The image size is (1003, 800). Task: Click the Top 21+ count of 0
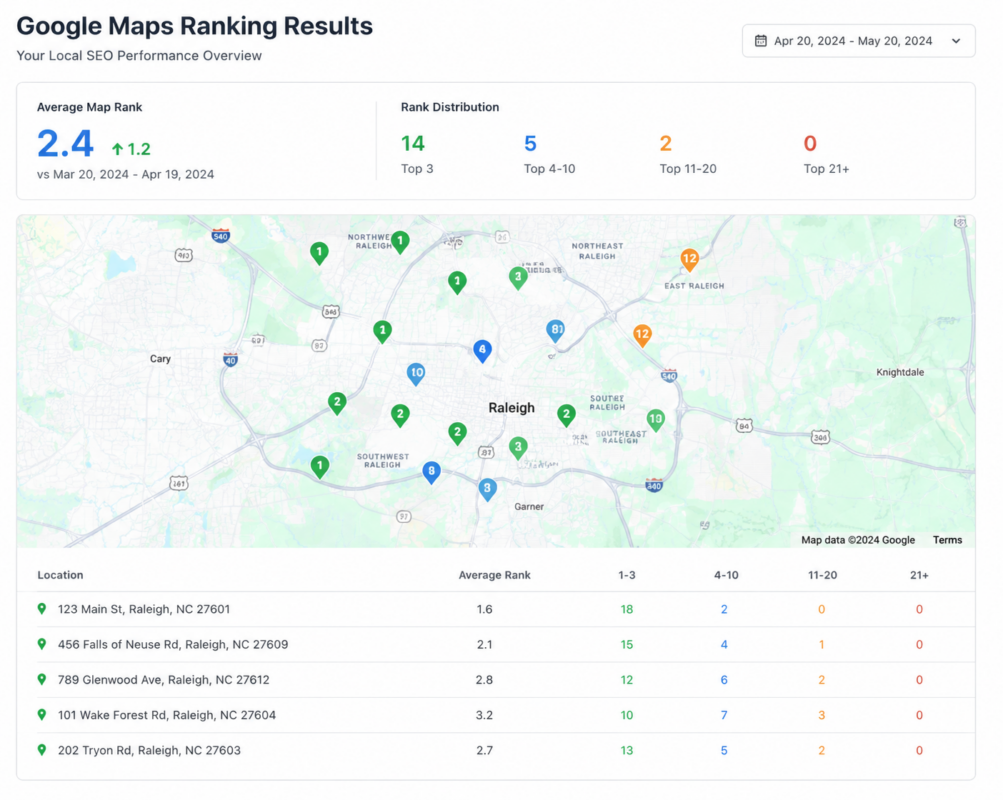tap(810, 143)
